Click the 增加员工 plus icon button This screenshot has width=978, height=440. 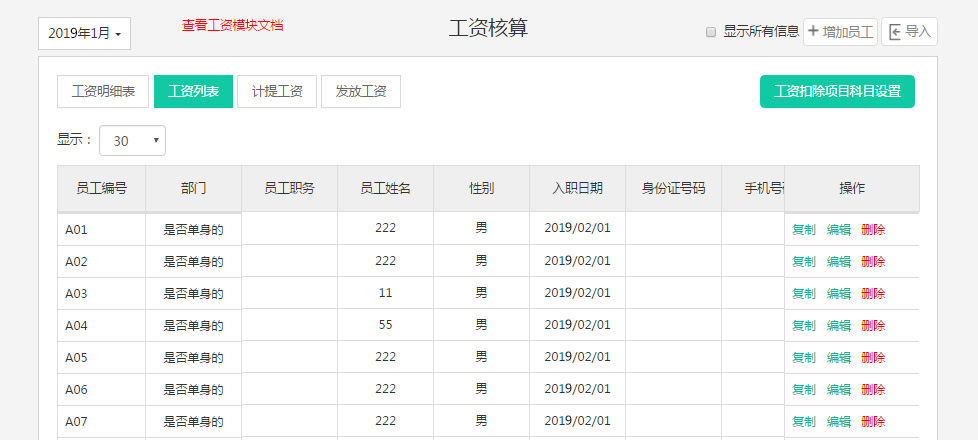click(840, 32)
